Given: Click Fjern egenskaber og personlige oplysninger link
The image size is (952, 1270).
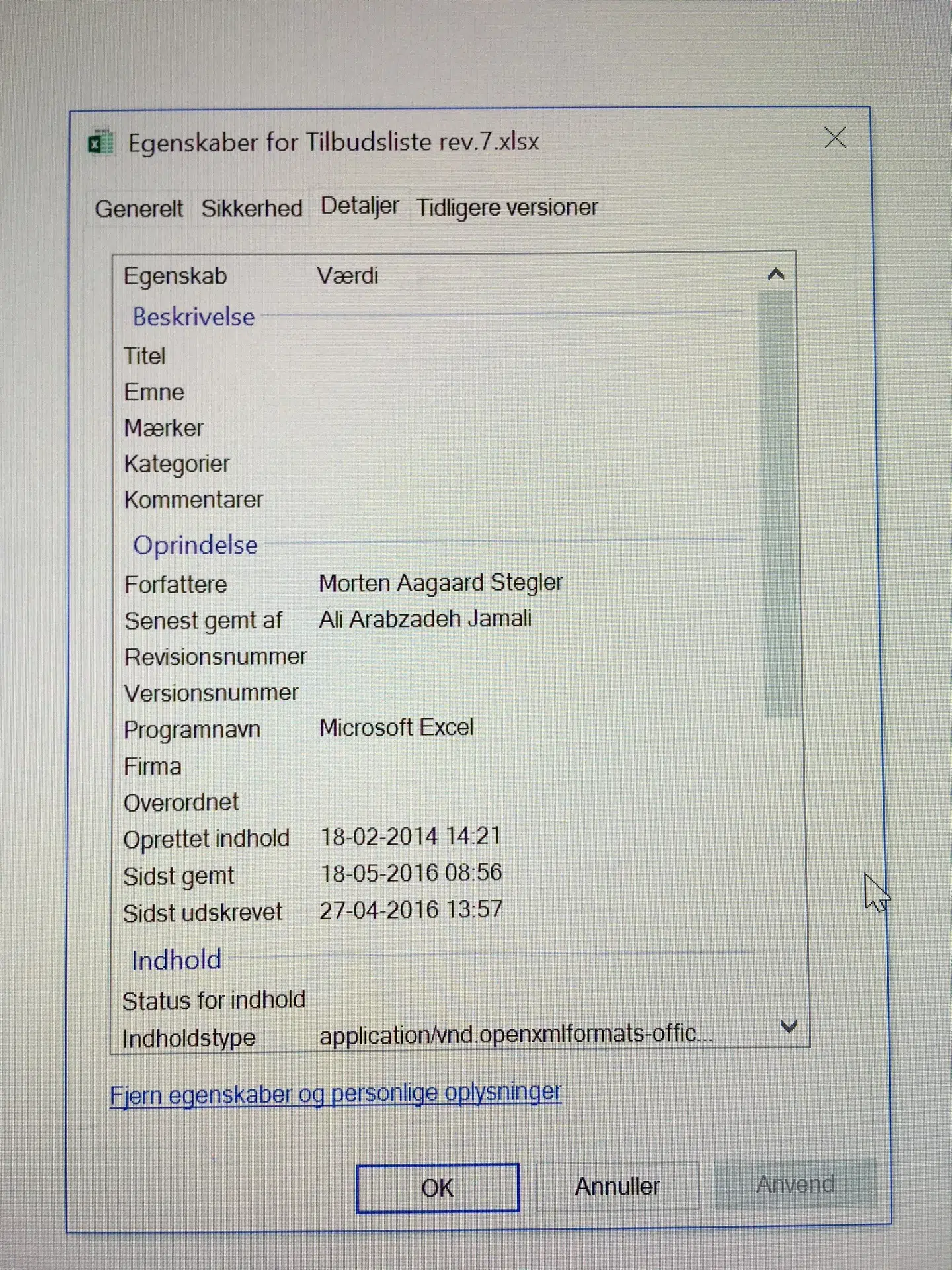Looking at the screenshot, I should tap(336, 1093).
